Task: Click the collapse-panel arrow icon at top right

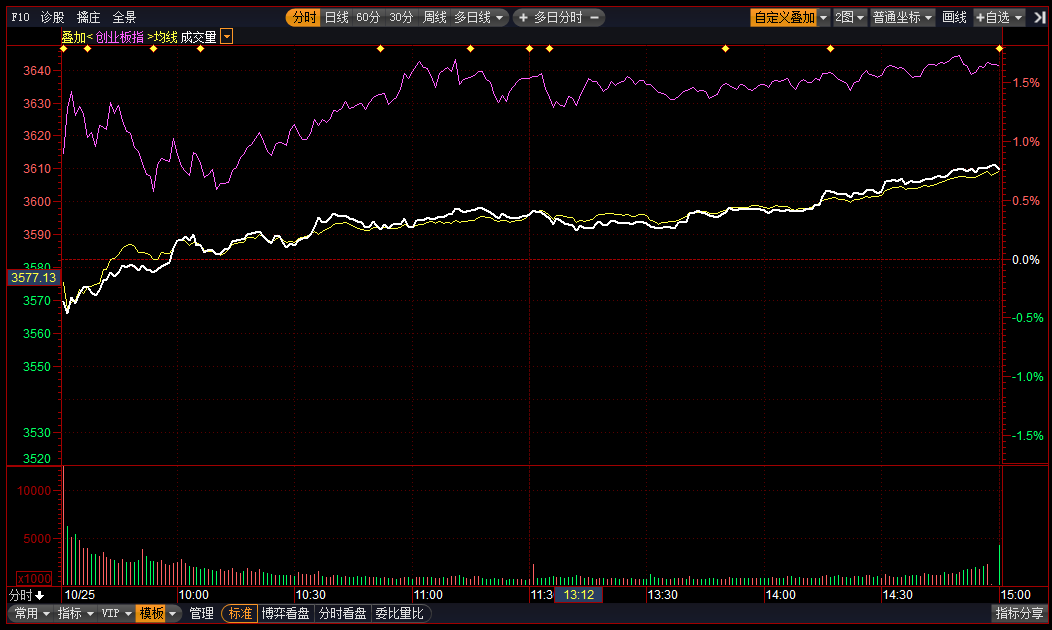Action: (x=1039, y=17)
